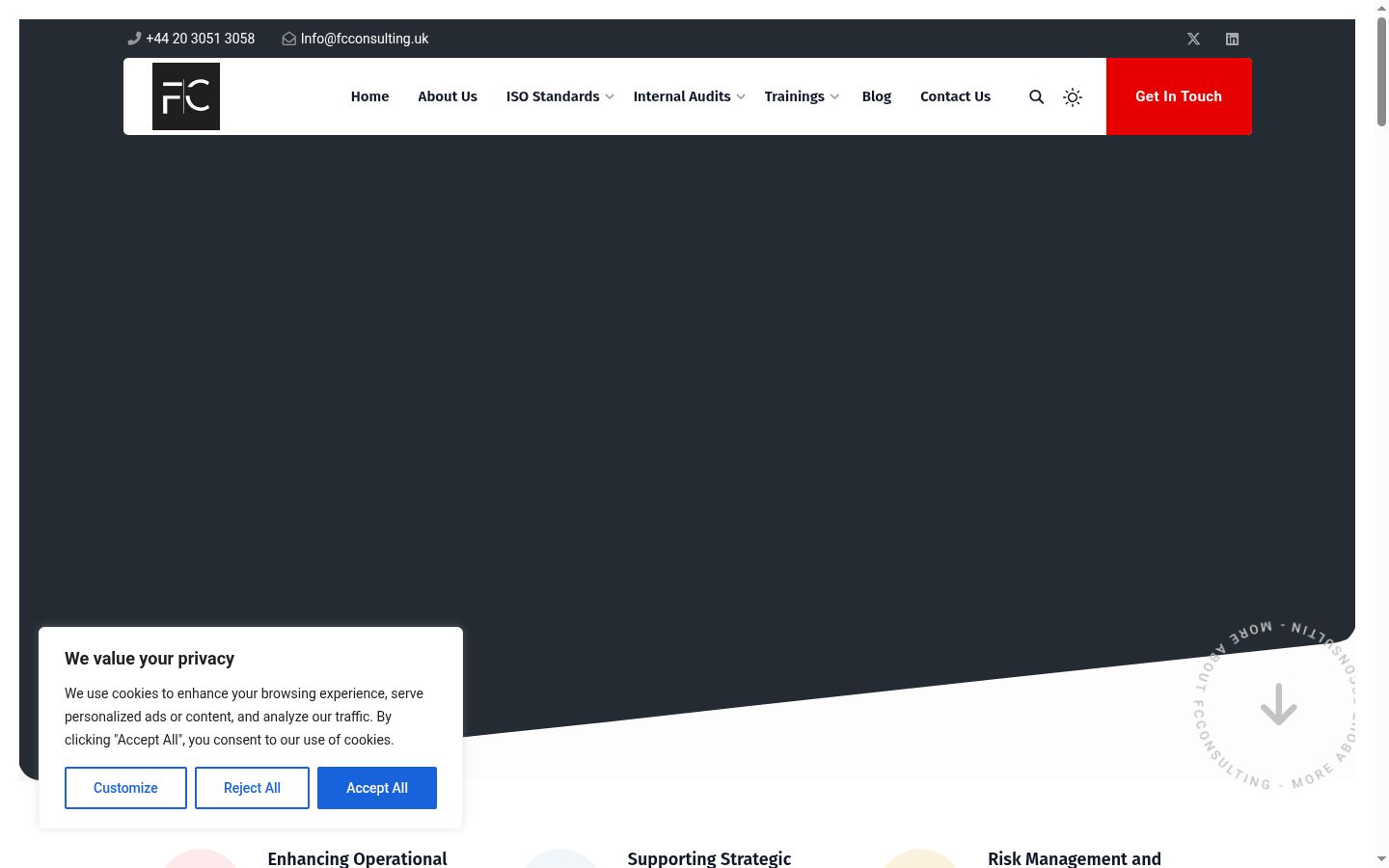This screenshot has height=868, width=1389.
Task: Click the search magnifier icon
Action: click(x=1036, y=96)
